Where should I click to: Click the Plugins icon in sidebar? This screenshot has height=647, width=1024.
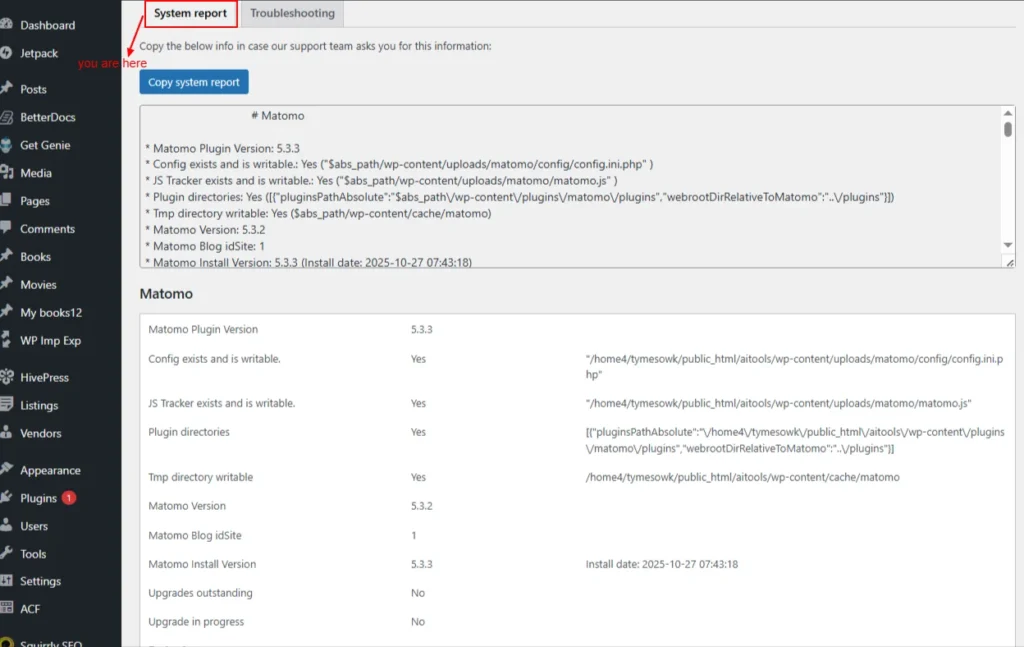point(6,498)
